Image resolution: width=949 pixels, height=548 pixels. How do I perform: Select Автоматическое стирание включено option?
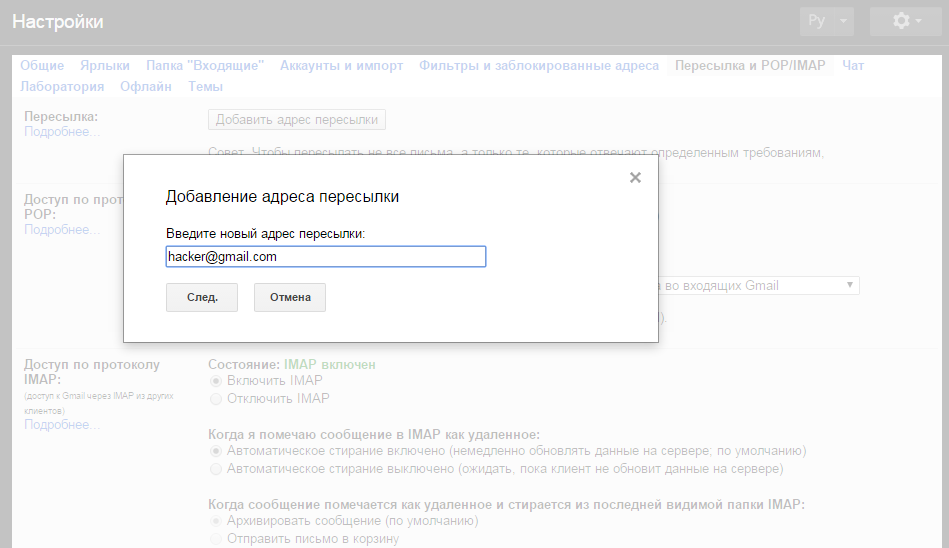tap(215, 451)
